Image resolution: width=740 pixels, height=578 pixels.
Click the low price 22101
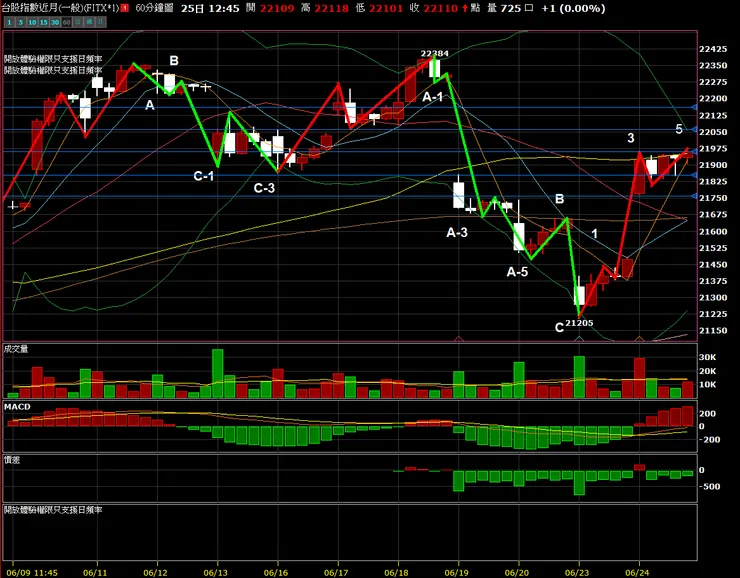tap(386, 8)
